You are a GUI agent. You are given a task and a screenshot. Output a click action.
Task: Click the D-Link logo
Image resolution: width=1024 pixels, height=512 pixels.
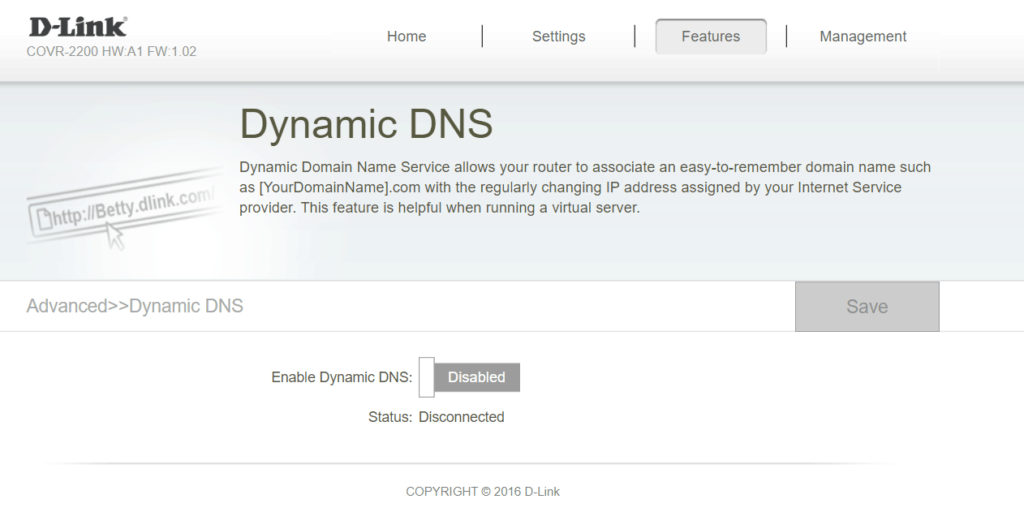(78, 27)
